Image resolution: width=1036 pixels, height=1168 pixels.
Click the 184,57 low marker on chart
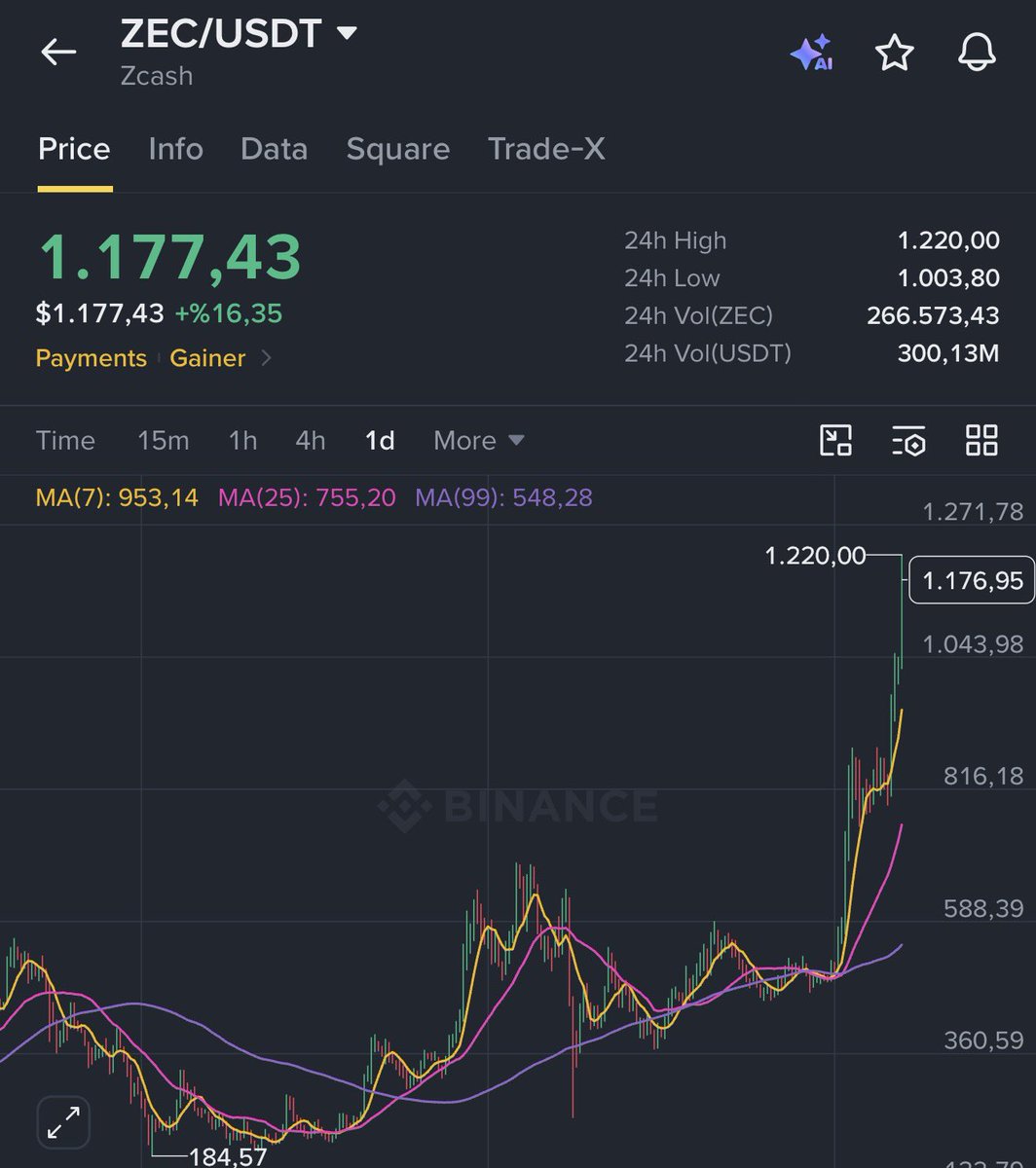(228, 1156)
